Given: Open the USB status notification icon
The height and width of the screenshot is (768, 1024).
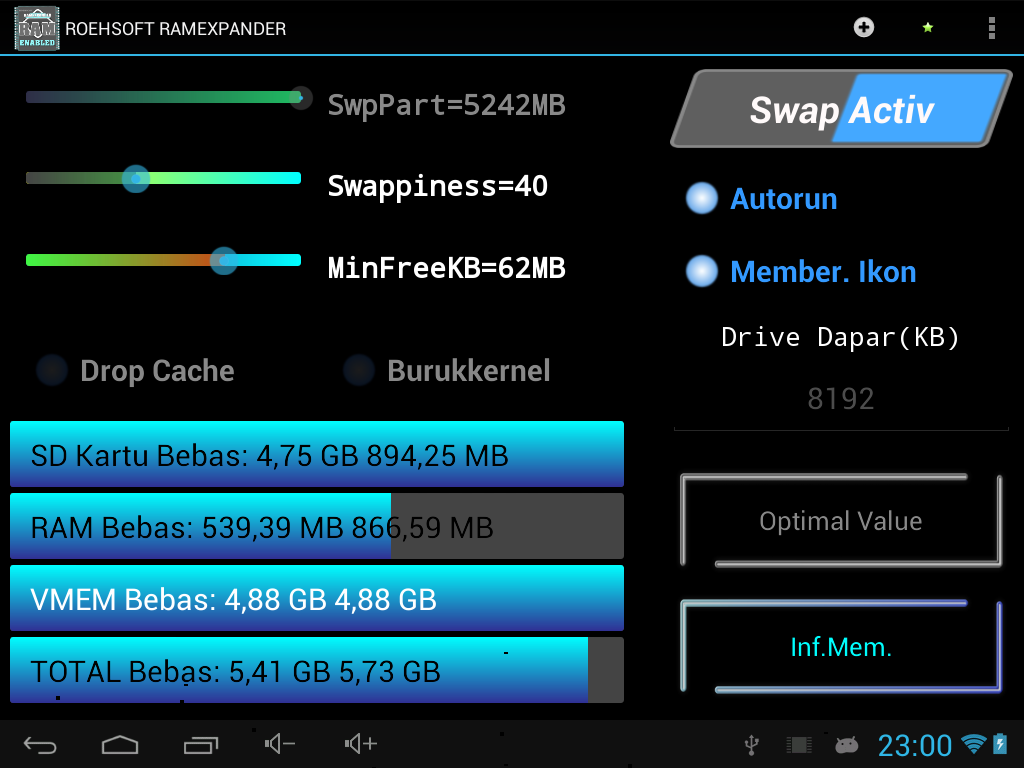Looking at the screenshot, I should (x=752, y=744).
